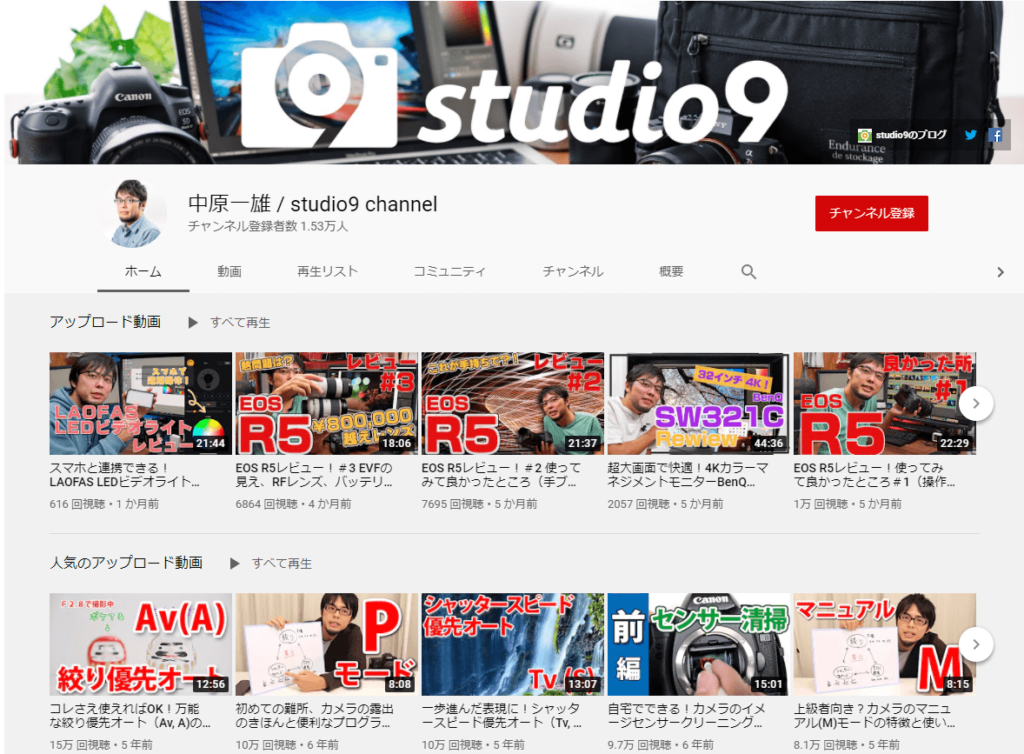Screen dimensions: 1024x754
Task: Click the 10万 回視聴・6 年前 stats text
Action: (287, 745)
